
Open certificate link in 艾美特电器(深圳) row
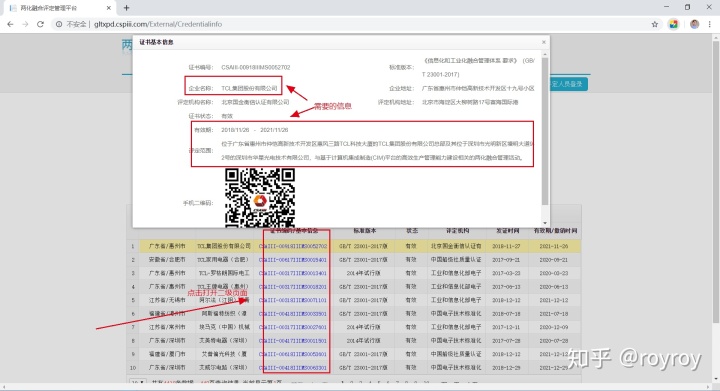tap(293, 341)
